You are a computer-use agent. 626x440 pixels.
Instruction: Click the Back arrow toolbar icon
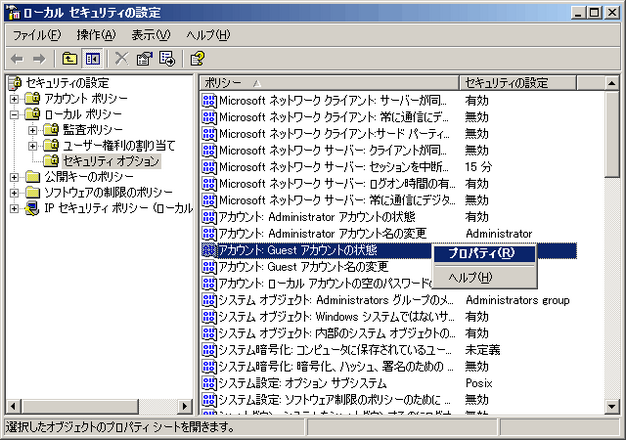point(17,59)
